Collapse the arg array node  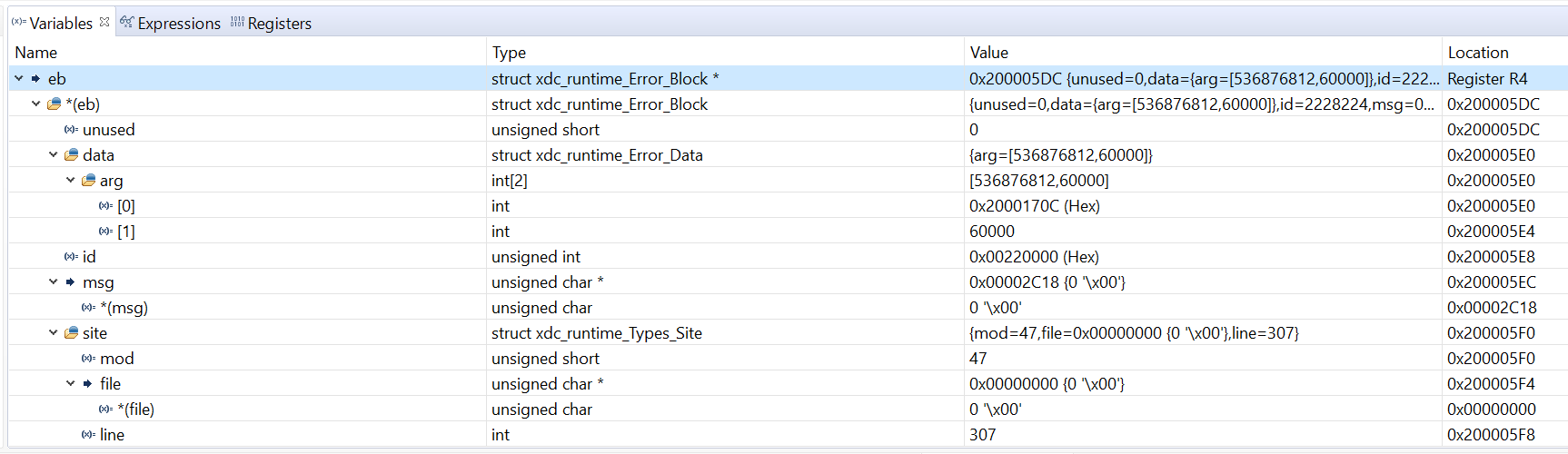point(71,181)
